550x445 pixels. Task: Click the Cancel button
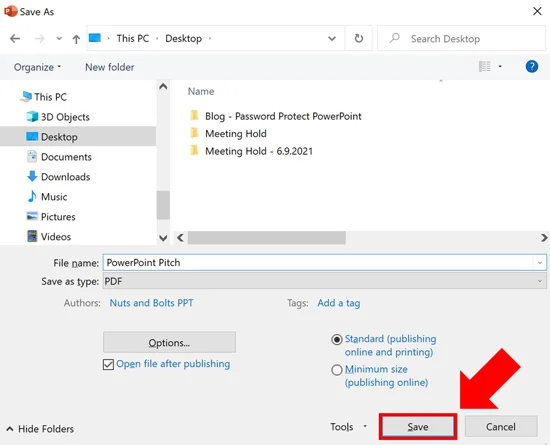pos(501,426)
